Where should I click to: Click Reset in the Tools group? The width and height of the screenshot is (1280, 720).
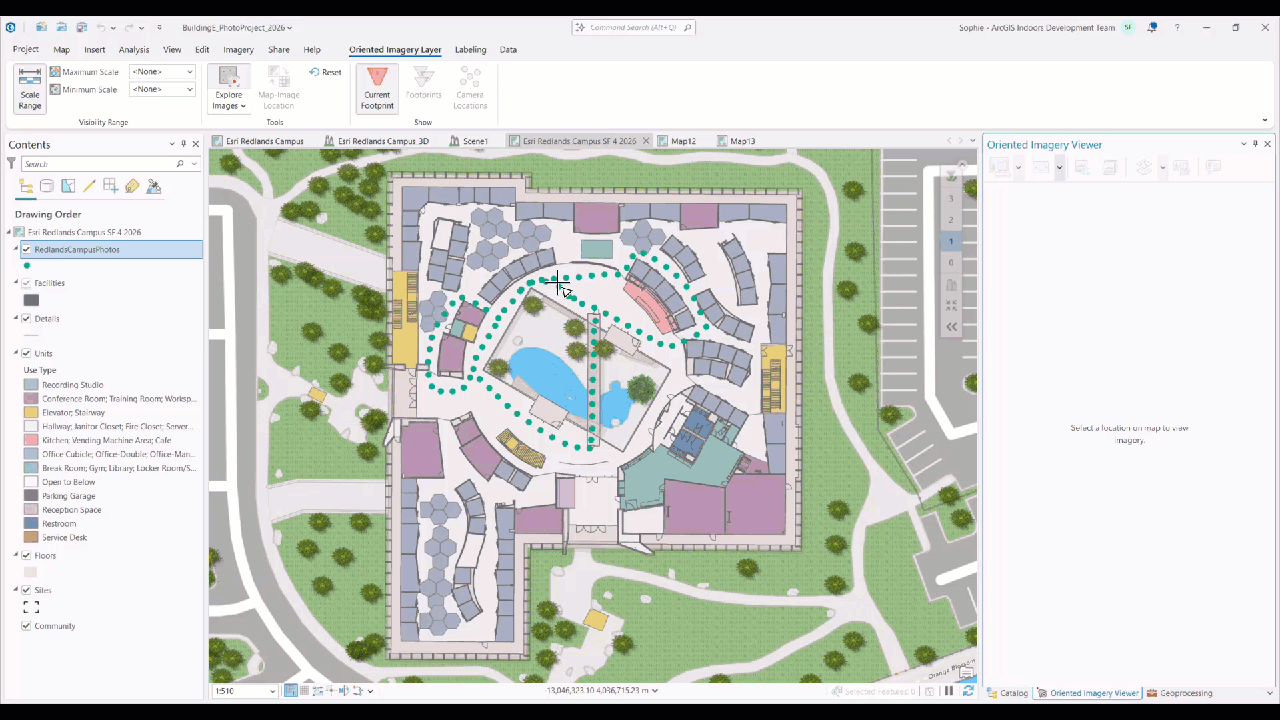325,72
